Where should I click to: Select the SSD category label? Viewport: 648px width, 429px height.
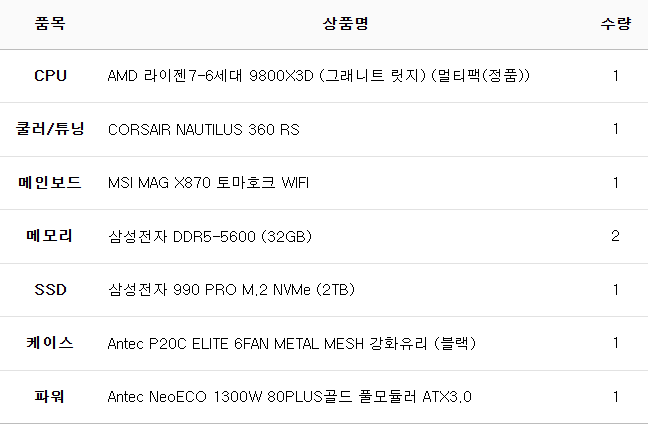(x=50, y=290)
